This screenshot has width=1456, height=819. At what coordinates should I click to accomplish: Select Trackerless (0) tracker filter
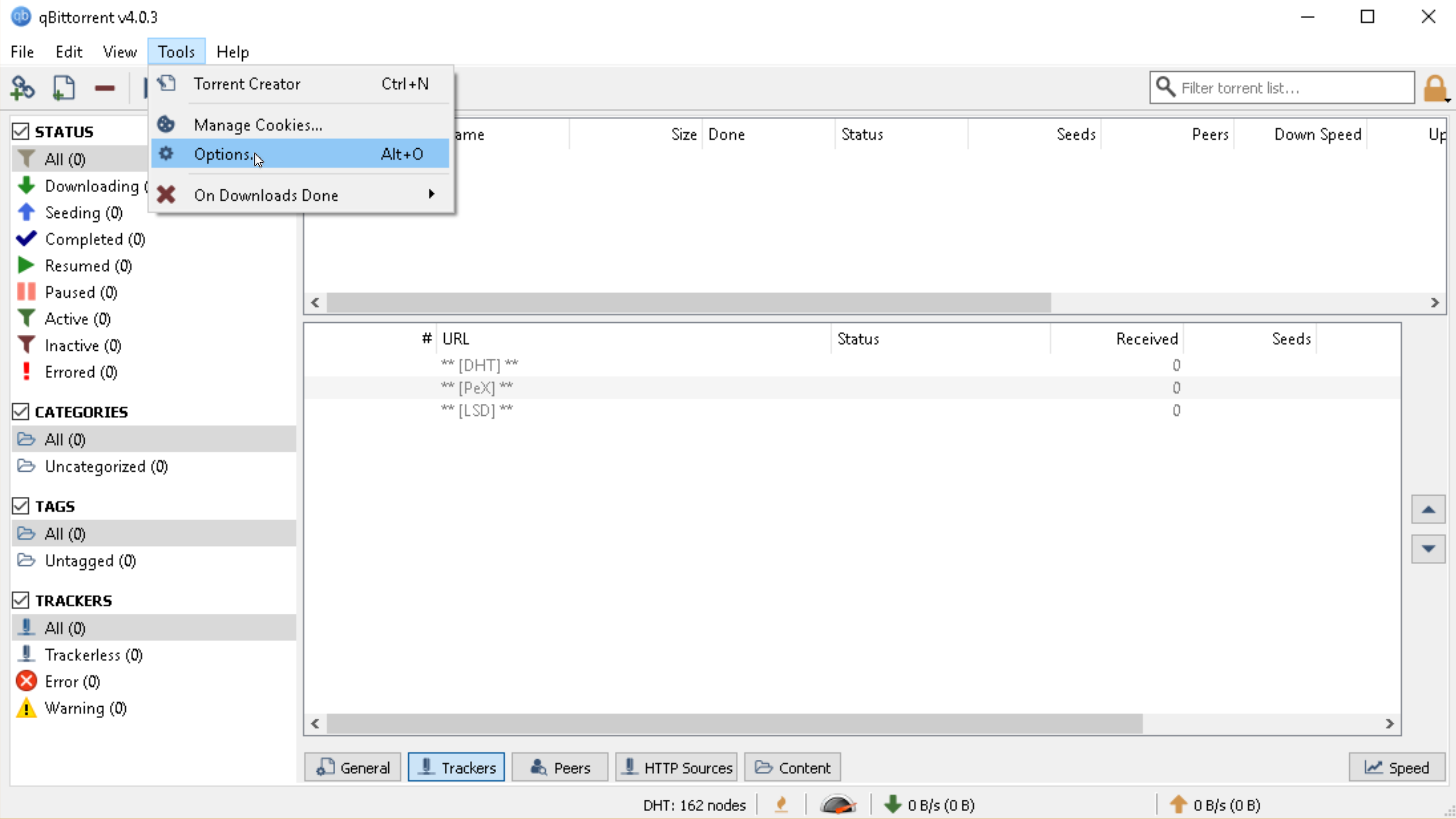click(x=154, y=655)
